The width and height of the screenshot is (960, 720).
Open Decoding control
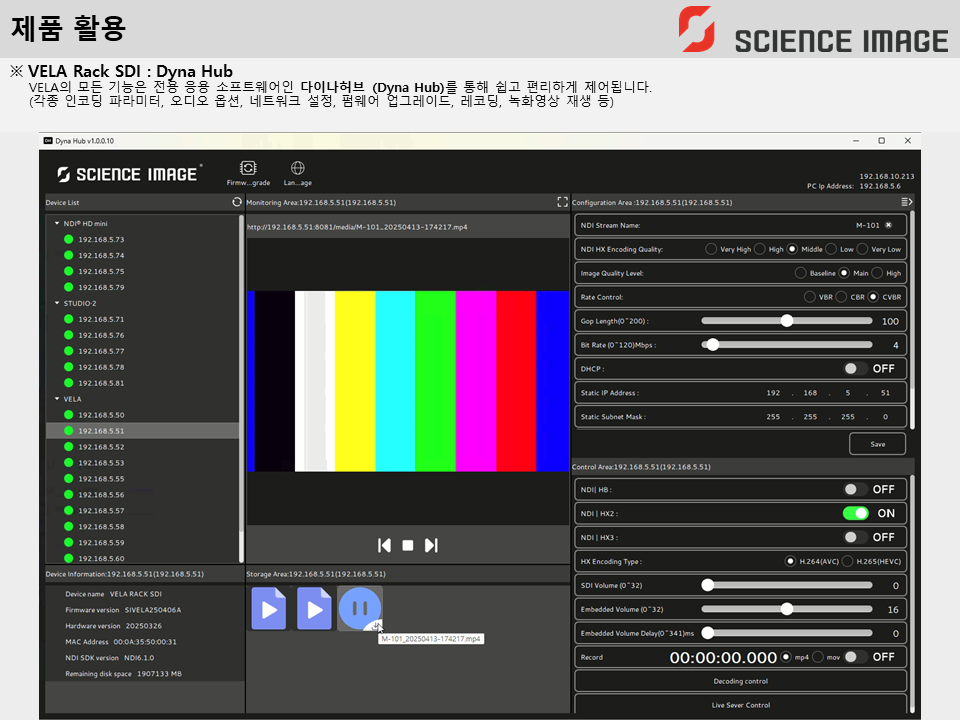740,681
